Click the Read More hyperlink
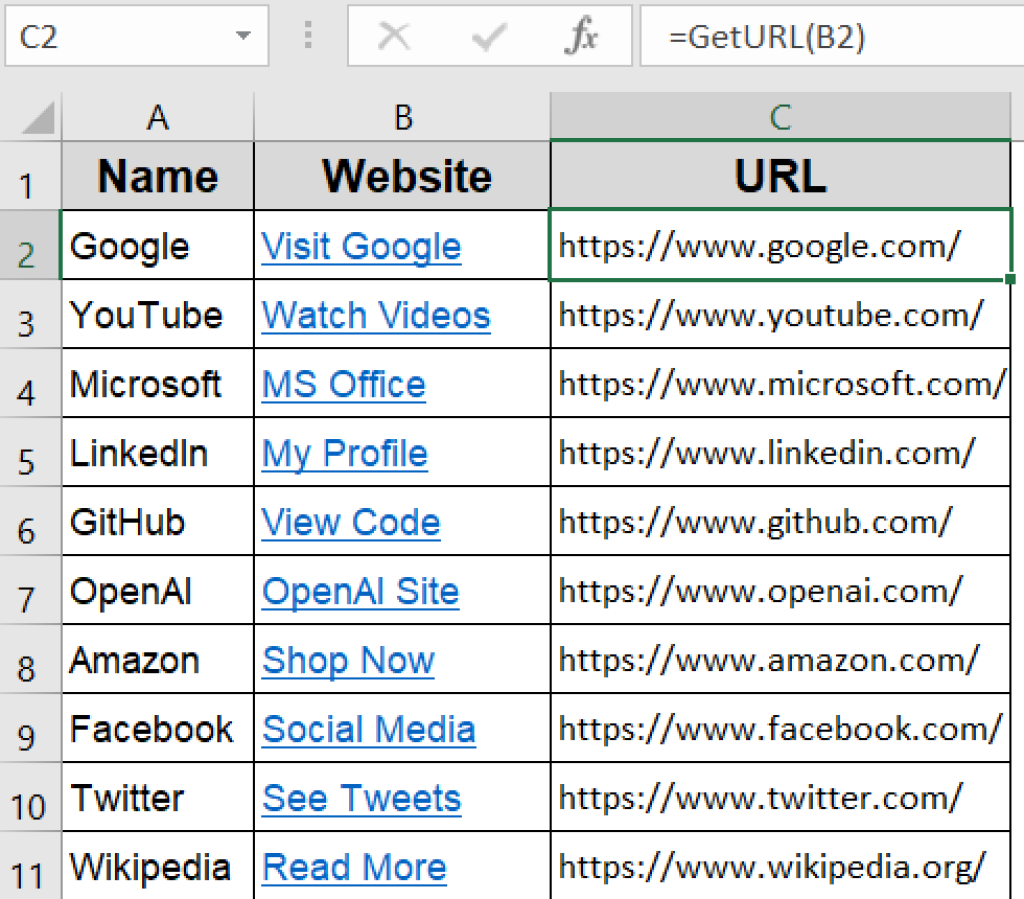Image resolution: width=1024 pixels, height=899 pixels. [354, 867]
